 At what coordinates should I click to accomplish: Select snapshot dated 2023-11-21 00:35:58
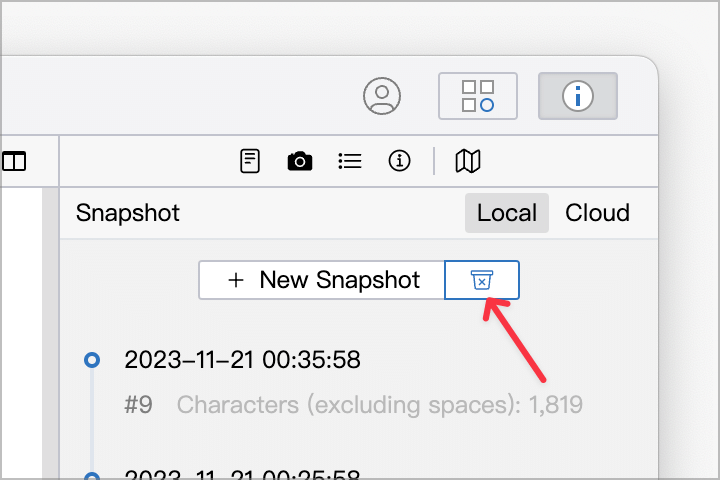[242, 359]
